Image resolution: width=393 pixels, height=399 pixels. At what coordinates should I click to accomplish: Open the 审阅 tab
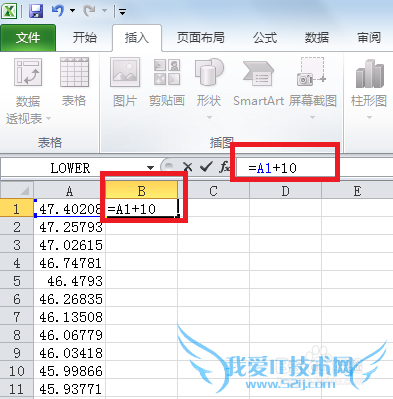(x=369, y=38)
